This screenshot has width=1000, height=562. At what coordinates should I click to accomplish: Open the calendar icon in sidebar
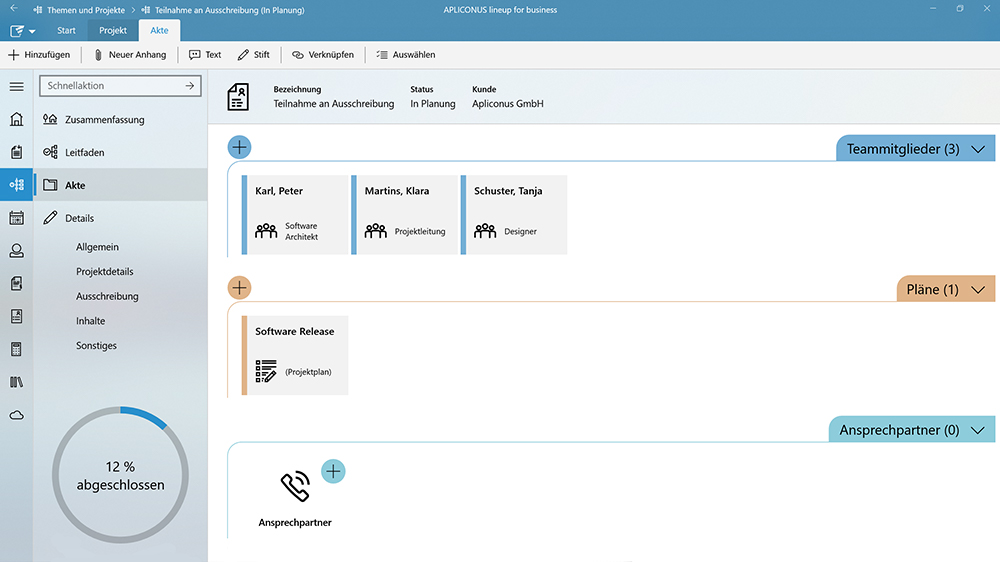click(x=17, y=218)
